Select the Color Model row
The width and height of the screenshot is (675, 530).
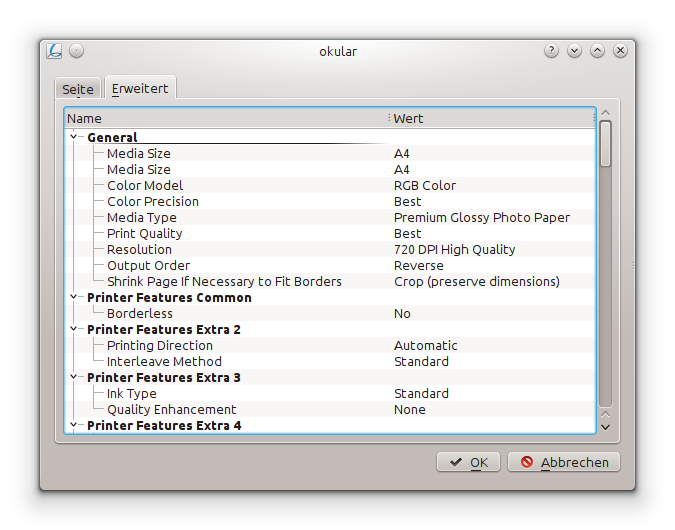pos(330,185)
